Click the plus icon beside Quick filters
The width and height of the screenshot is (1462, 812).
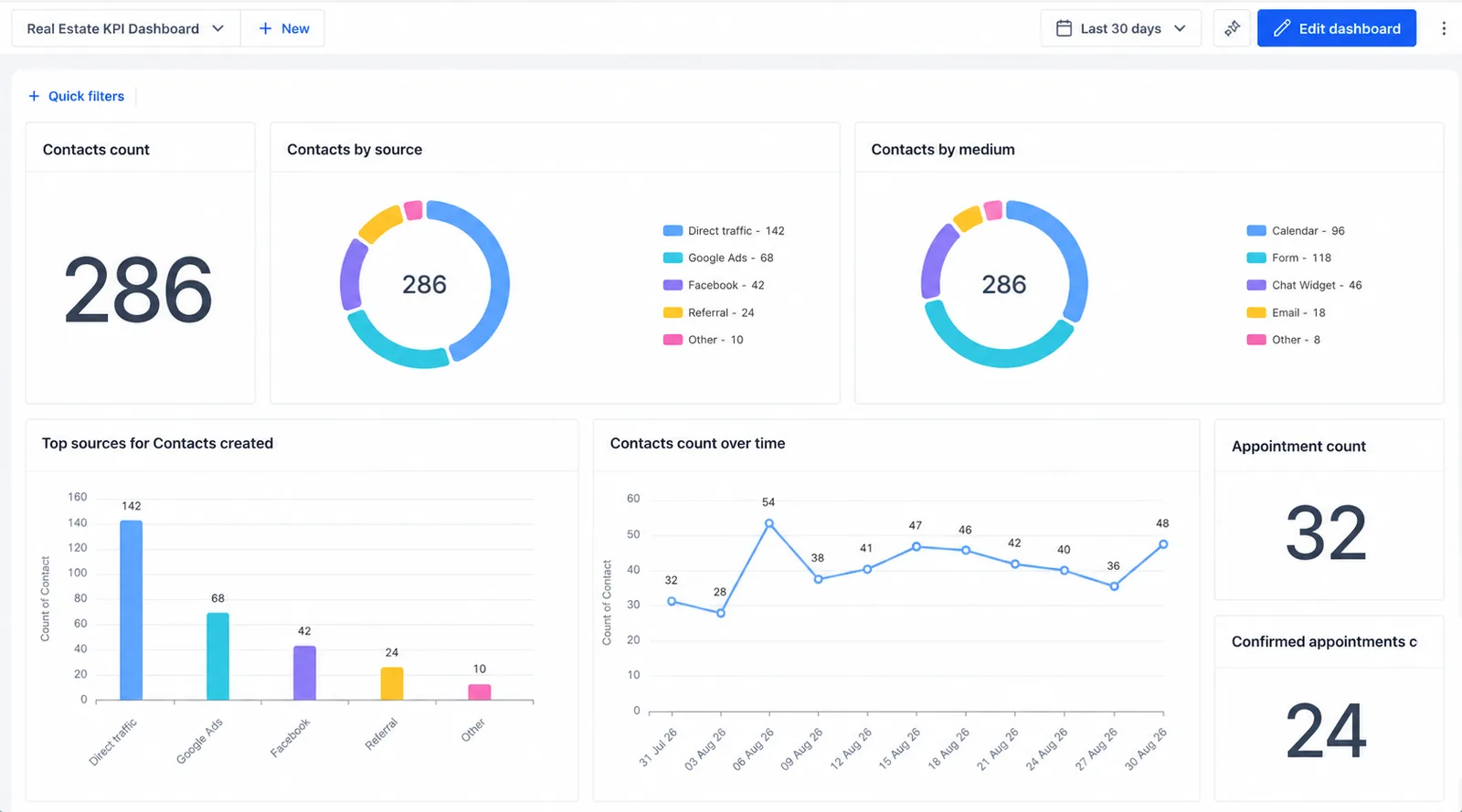34,96
